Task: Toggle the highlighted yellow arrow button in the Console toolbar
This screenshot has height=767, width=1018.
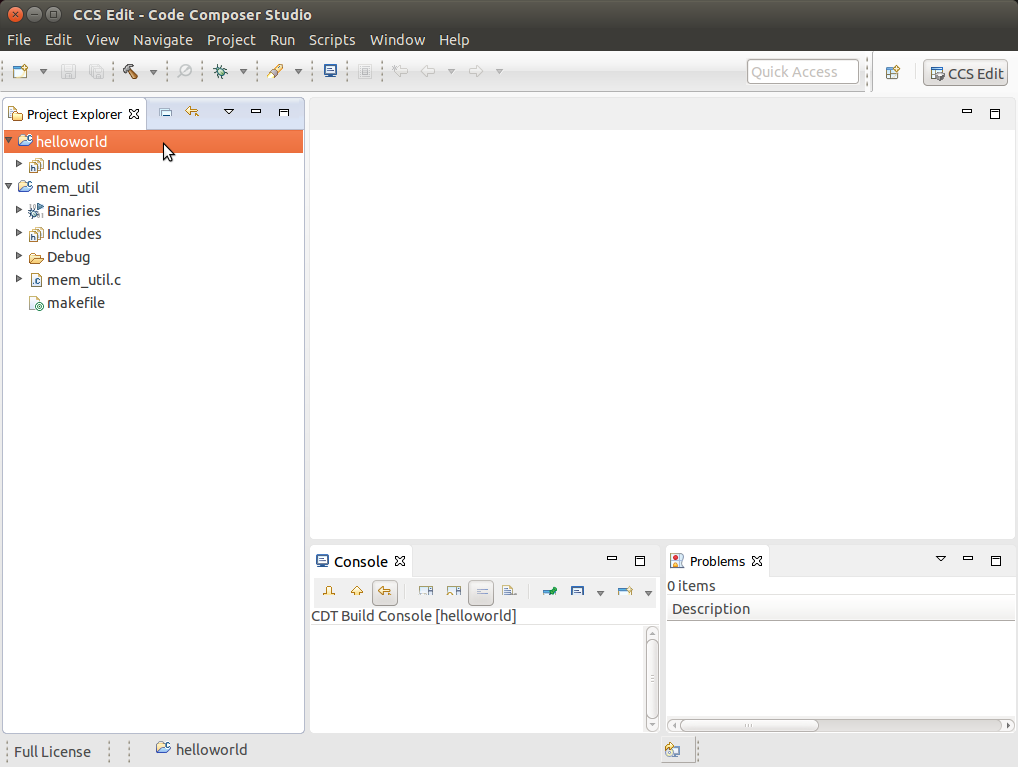Action: (x=384, y=591)
